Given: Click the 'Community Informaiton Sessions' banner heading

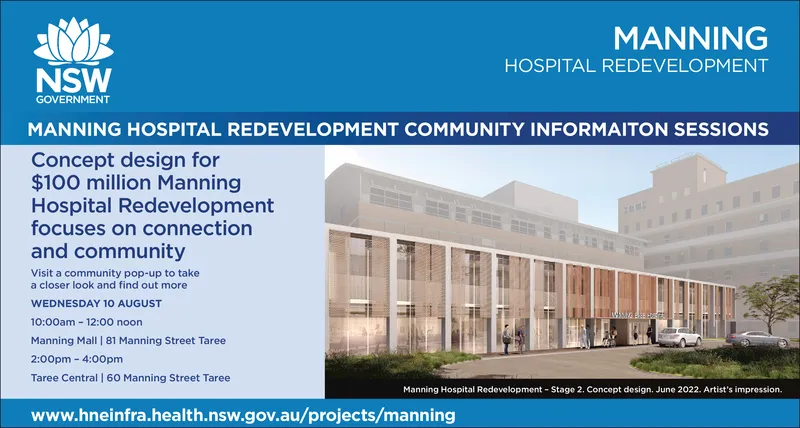Looking at the screenshot, I should click(398, 129).
